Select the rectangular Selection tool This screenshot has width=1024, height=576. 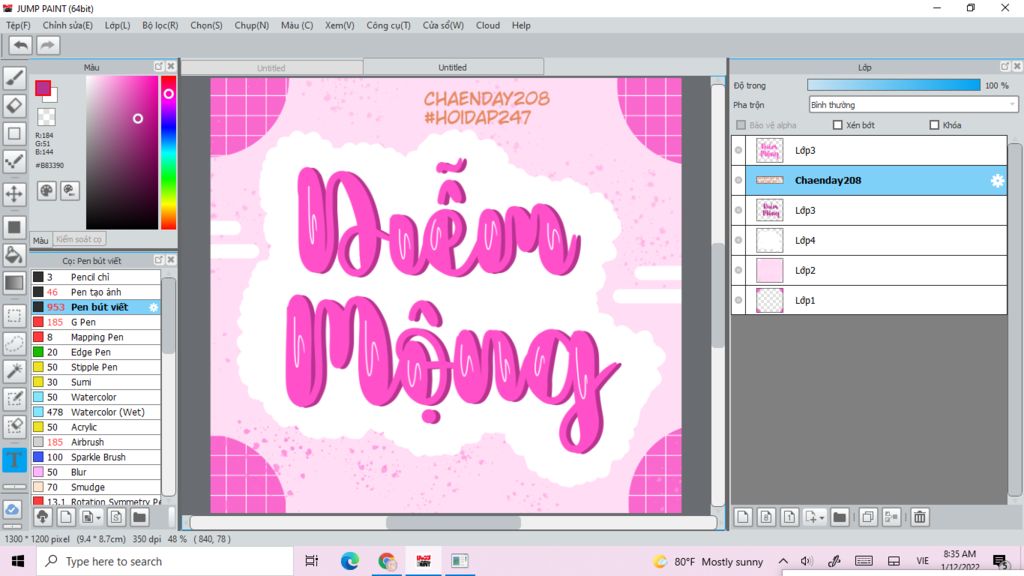pyautogui.click(x=14, y=315)
